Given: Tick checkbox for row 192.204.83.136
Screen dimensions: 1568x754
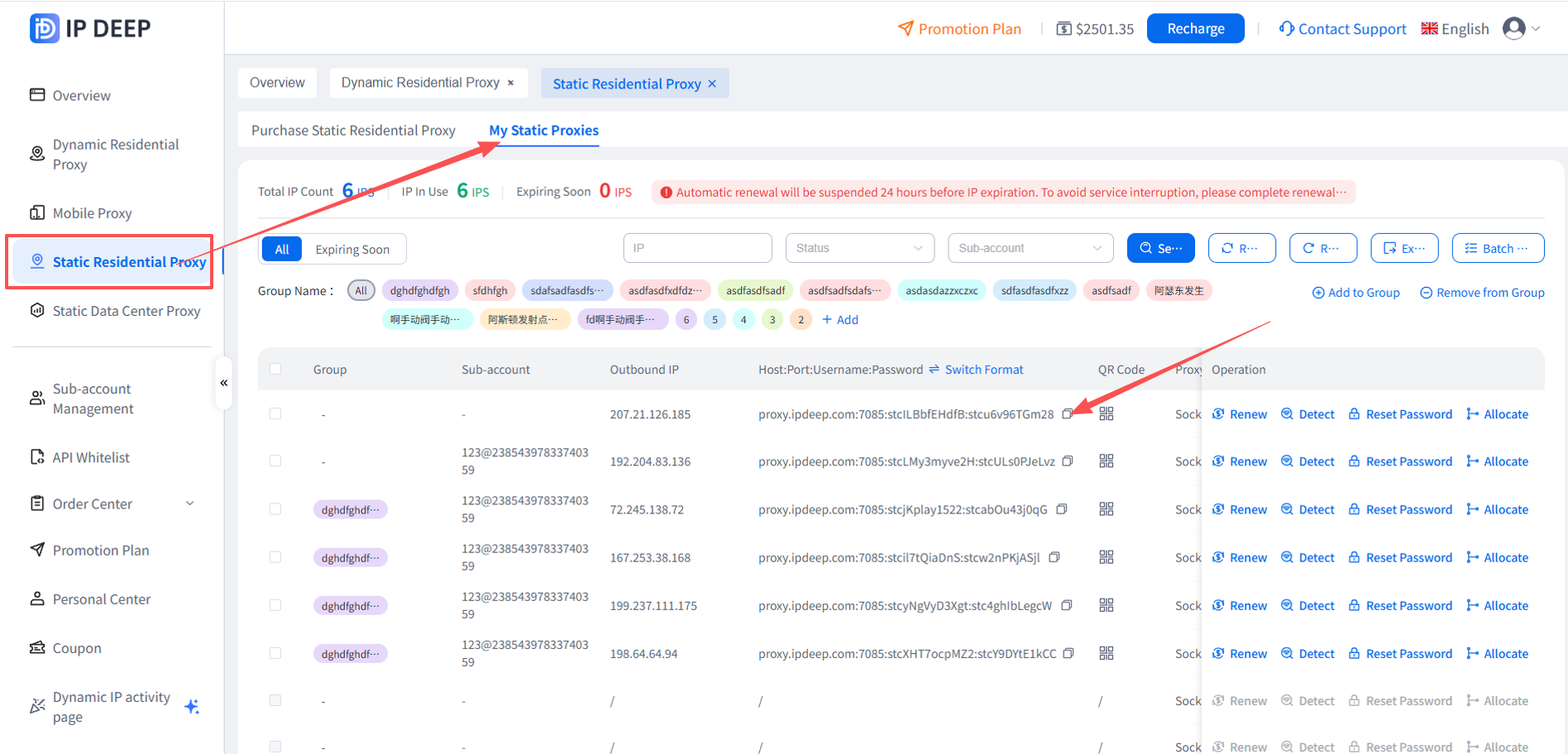Looking at the screenshot, I should 275,461.
